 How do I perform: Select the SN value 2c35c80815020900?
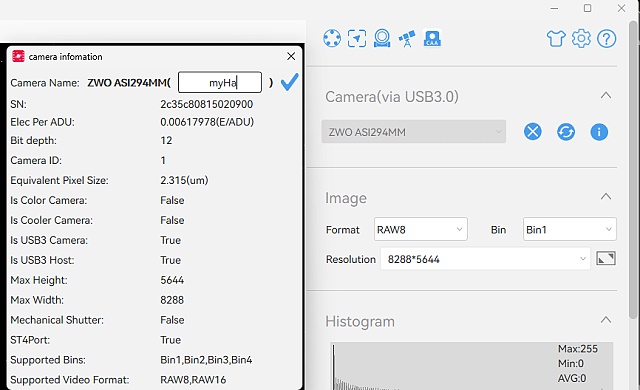207,104
